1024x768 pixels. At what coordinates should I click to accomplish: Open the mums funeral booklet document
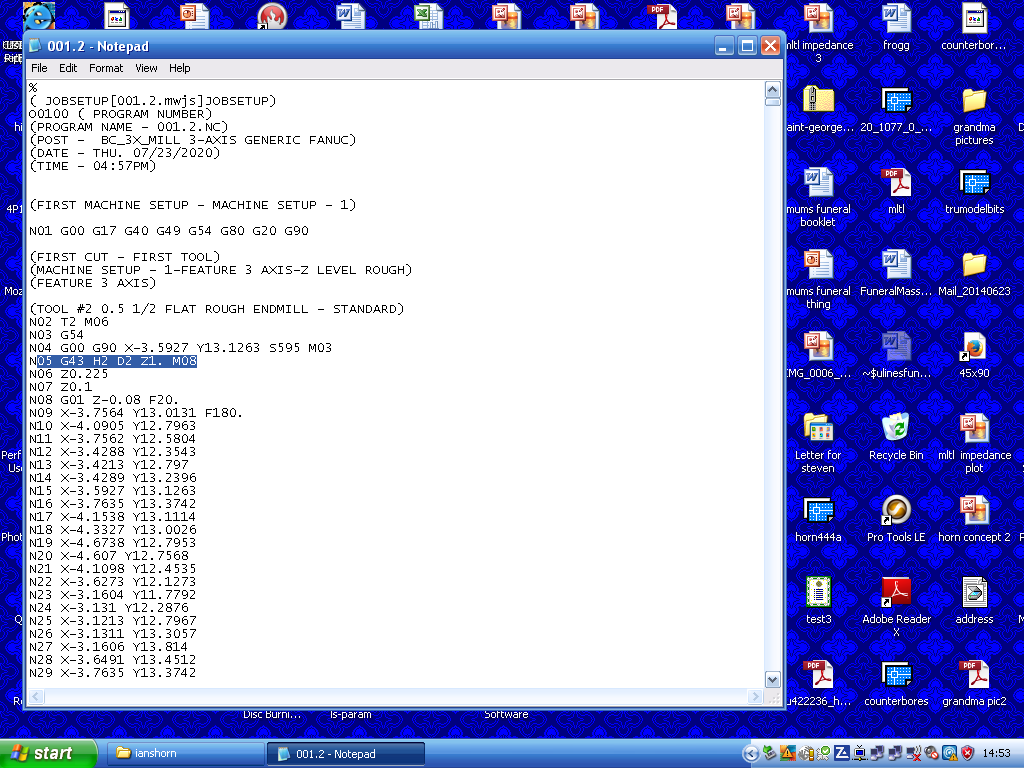(x=818, y=183)
